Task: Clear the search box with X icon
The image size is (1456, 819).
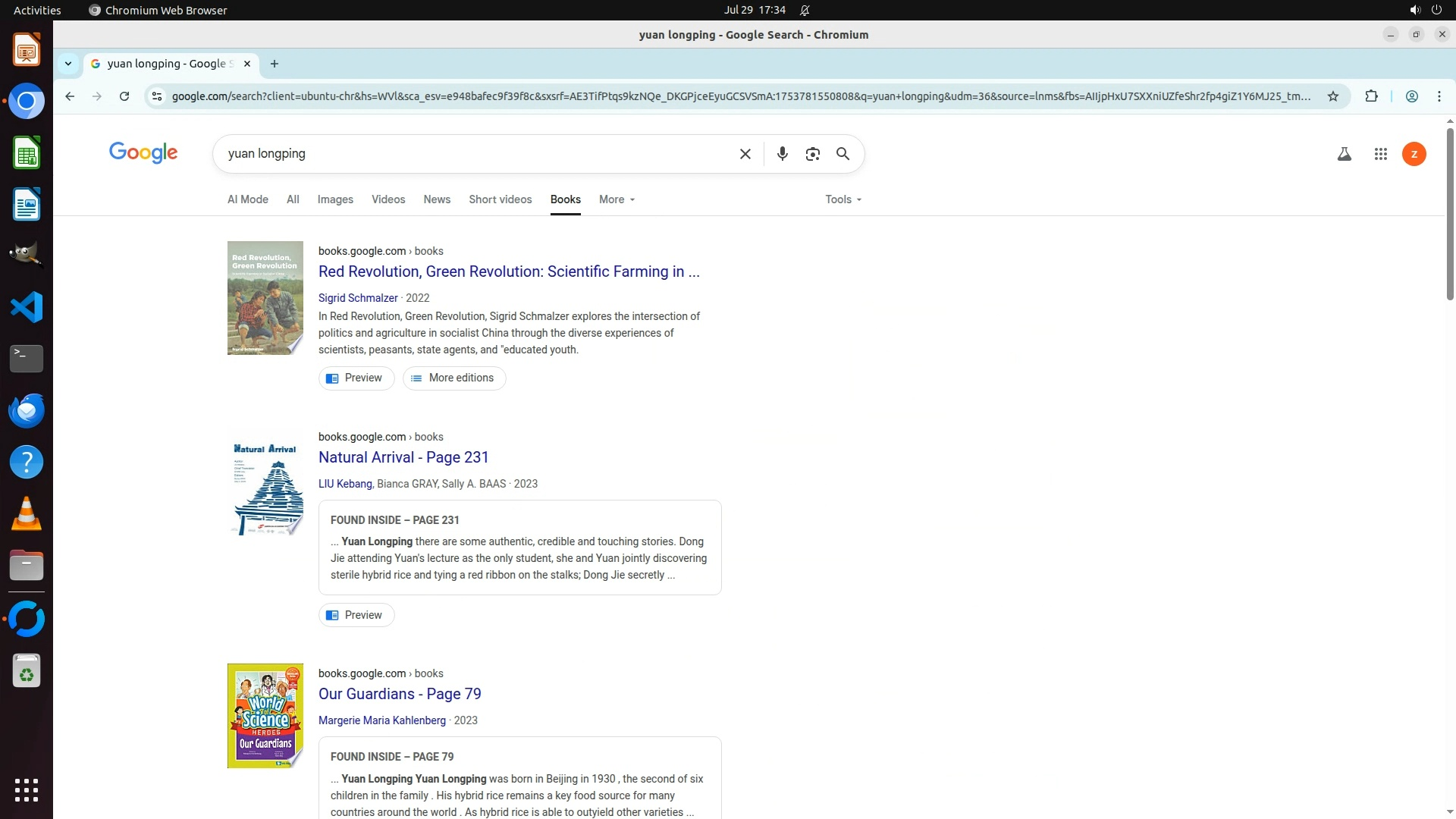Action: coord(745,154)
